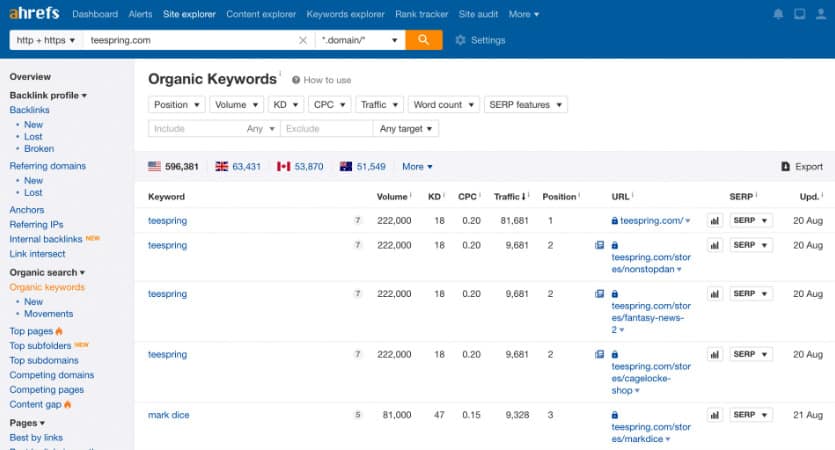Click the sitelinks icon in the nonstopdan row
835x450 pixels.
click(599, 245)
